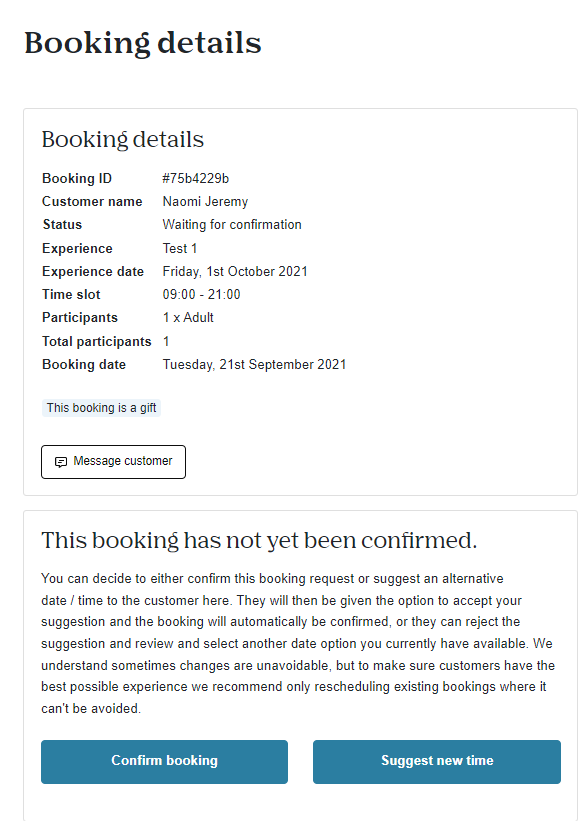Click the booking date Tuesday, 21st September 2021
The height and width of the screenshot is (821, 581).
click(x=254, y=364)
